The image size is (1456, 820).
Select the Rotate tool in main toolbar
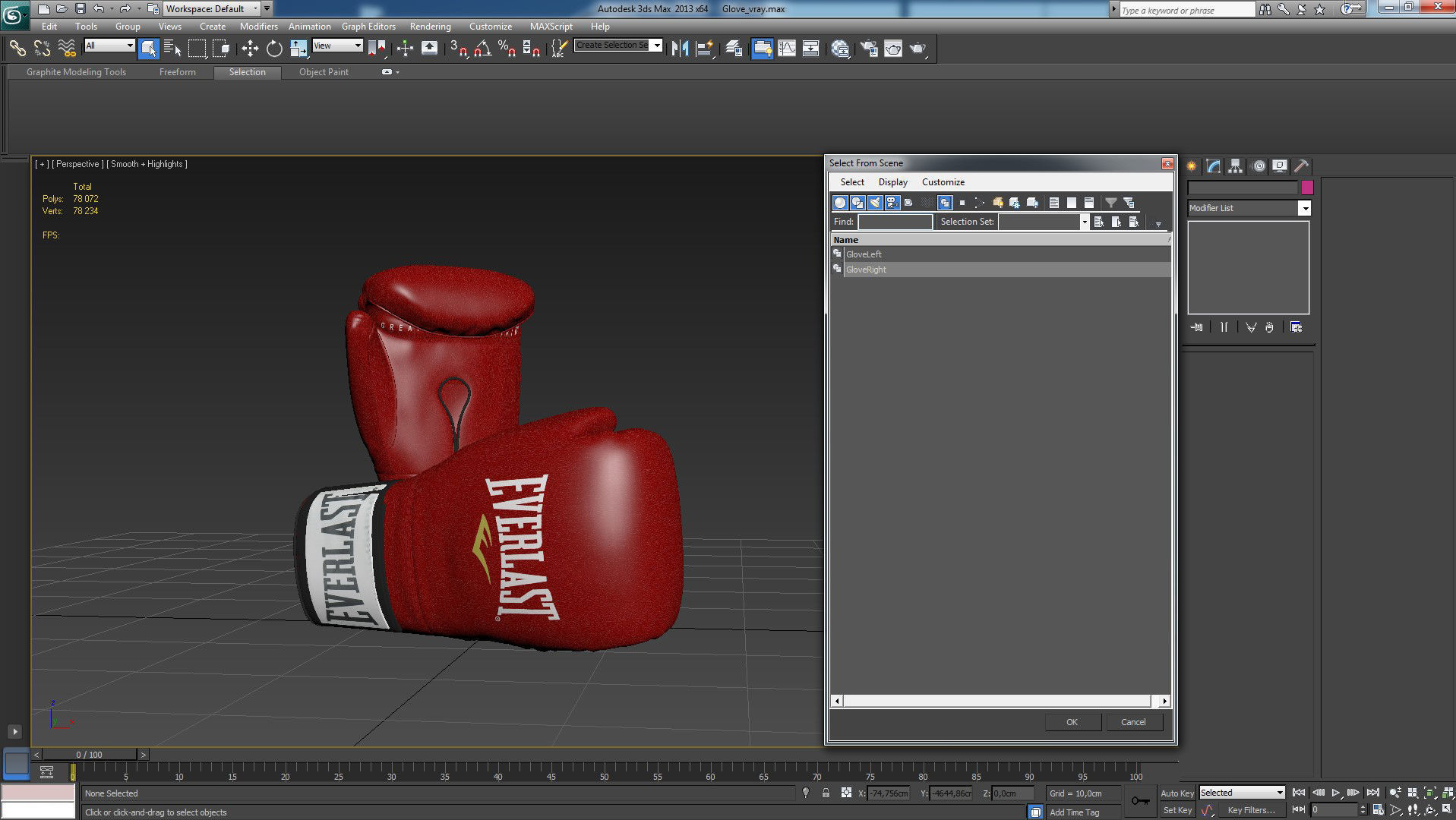tap(274, 49)
